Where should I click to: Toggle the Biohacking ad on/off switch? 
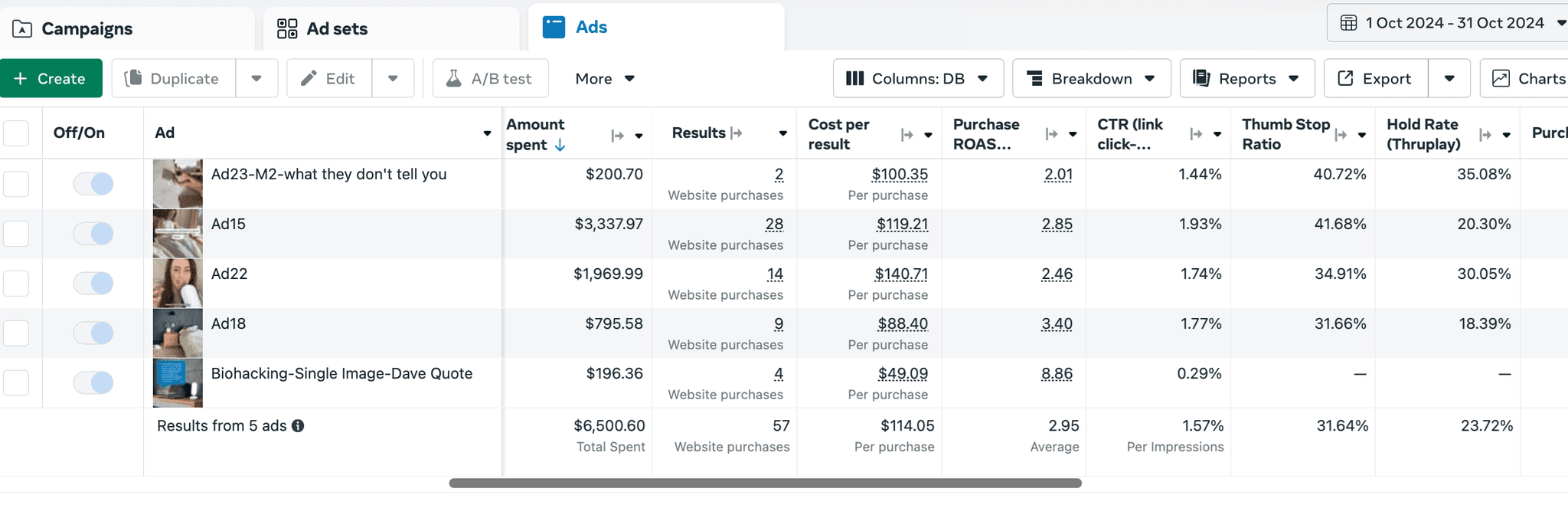[93, 382]
